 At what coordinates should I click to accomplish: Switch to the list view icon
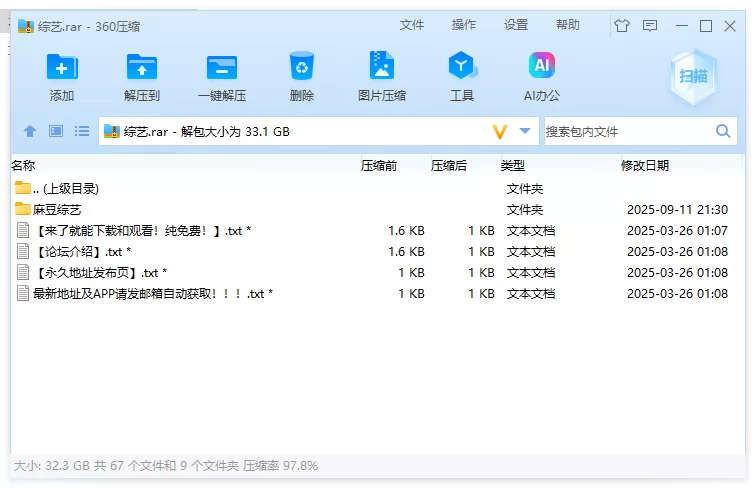[x=82, y=131]
